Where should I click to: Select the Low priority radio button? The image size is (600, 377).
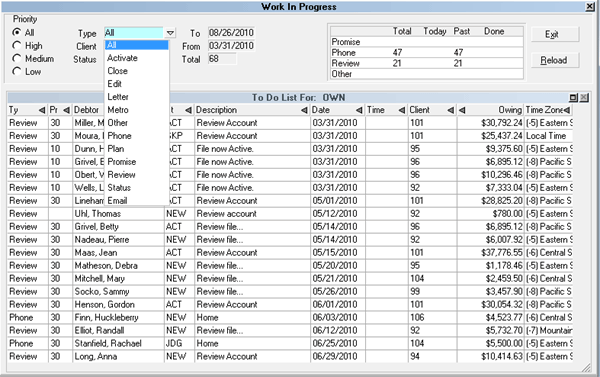16,72
